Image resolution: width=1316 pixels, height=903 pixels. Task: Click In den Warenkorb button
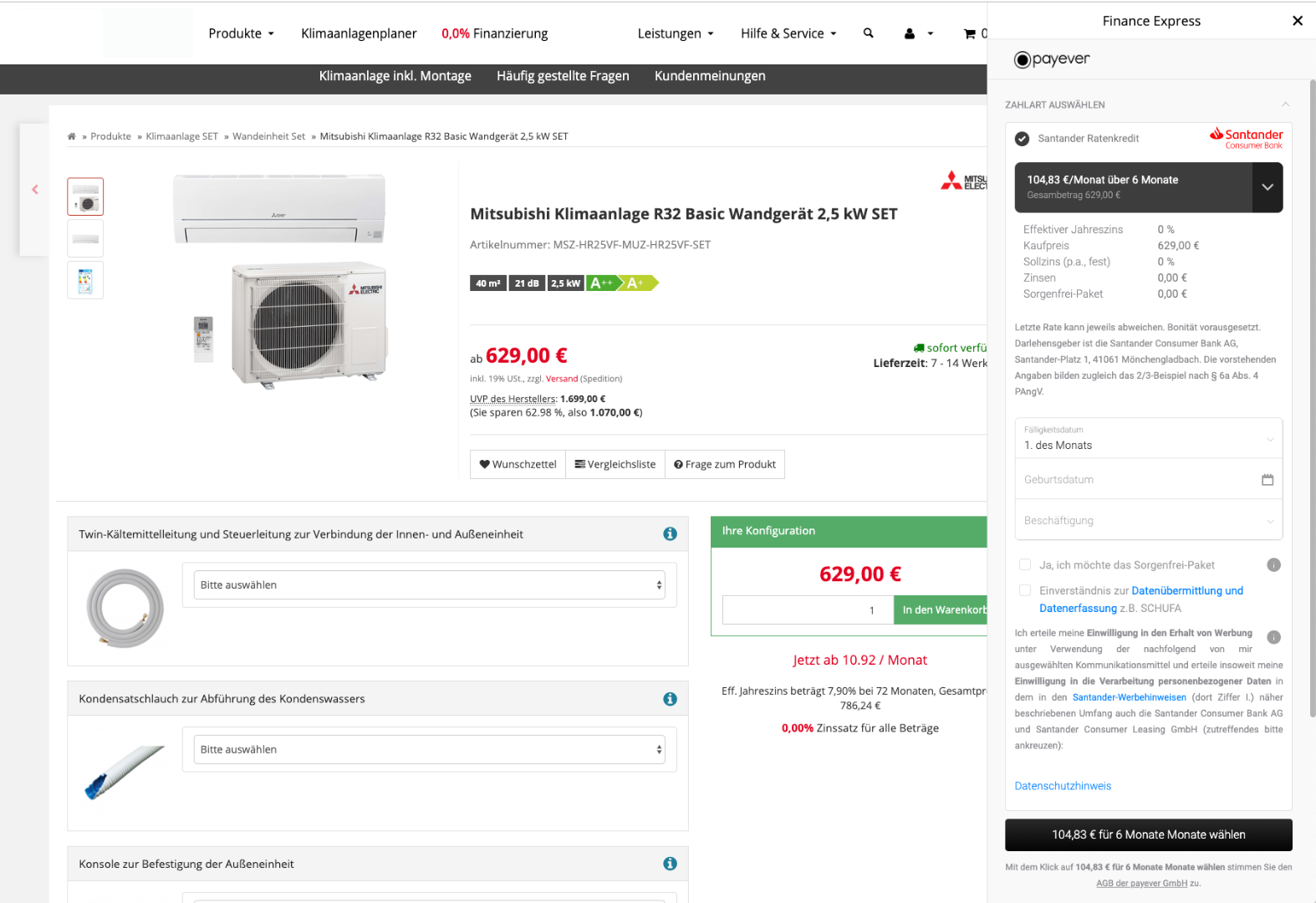[x=941, y=610]
